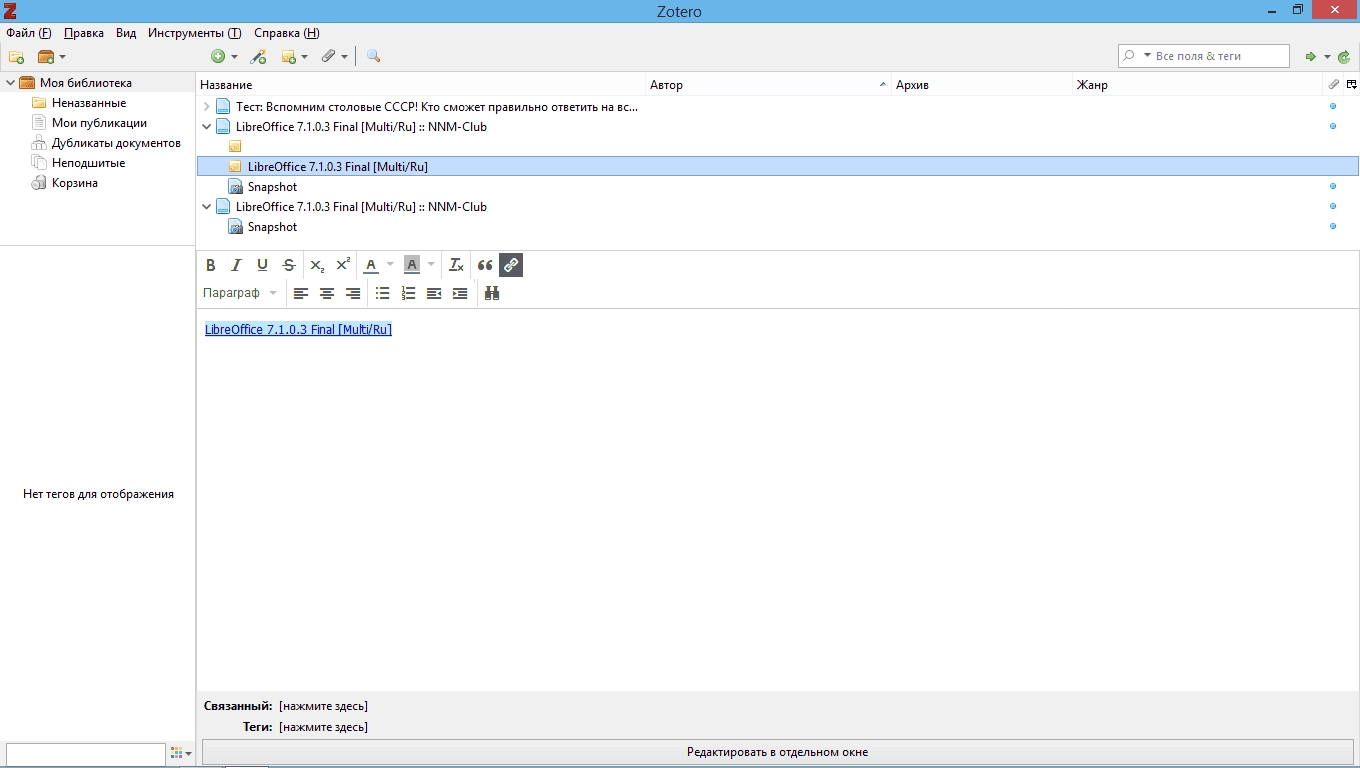Open the Корзина trash
The image size is (1360, 768).
coord(75,183)
